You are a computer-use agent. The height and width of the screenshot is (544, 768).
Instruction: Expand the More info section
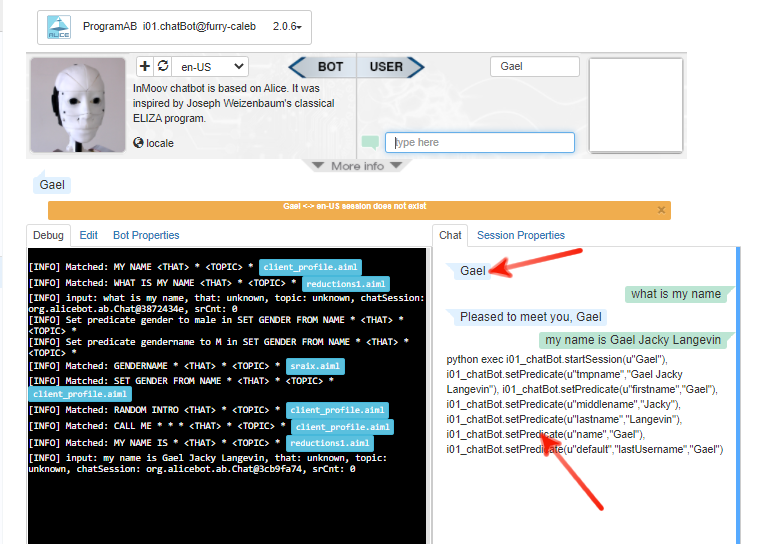[358, 166]
